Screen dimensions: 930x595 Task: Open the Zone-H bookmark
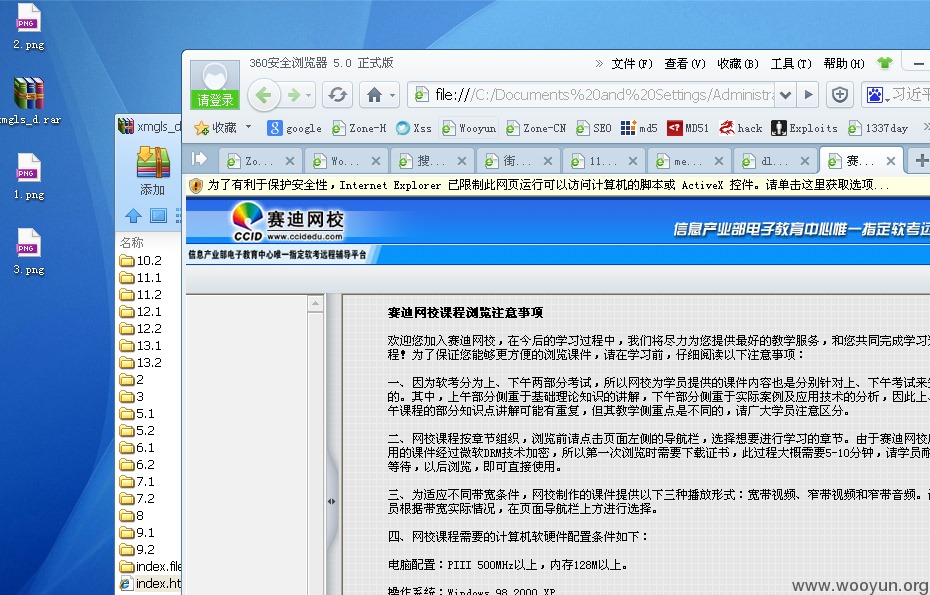[359, 128]
